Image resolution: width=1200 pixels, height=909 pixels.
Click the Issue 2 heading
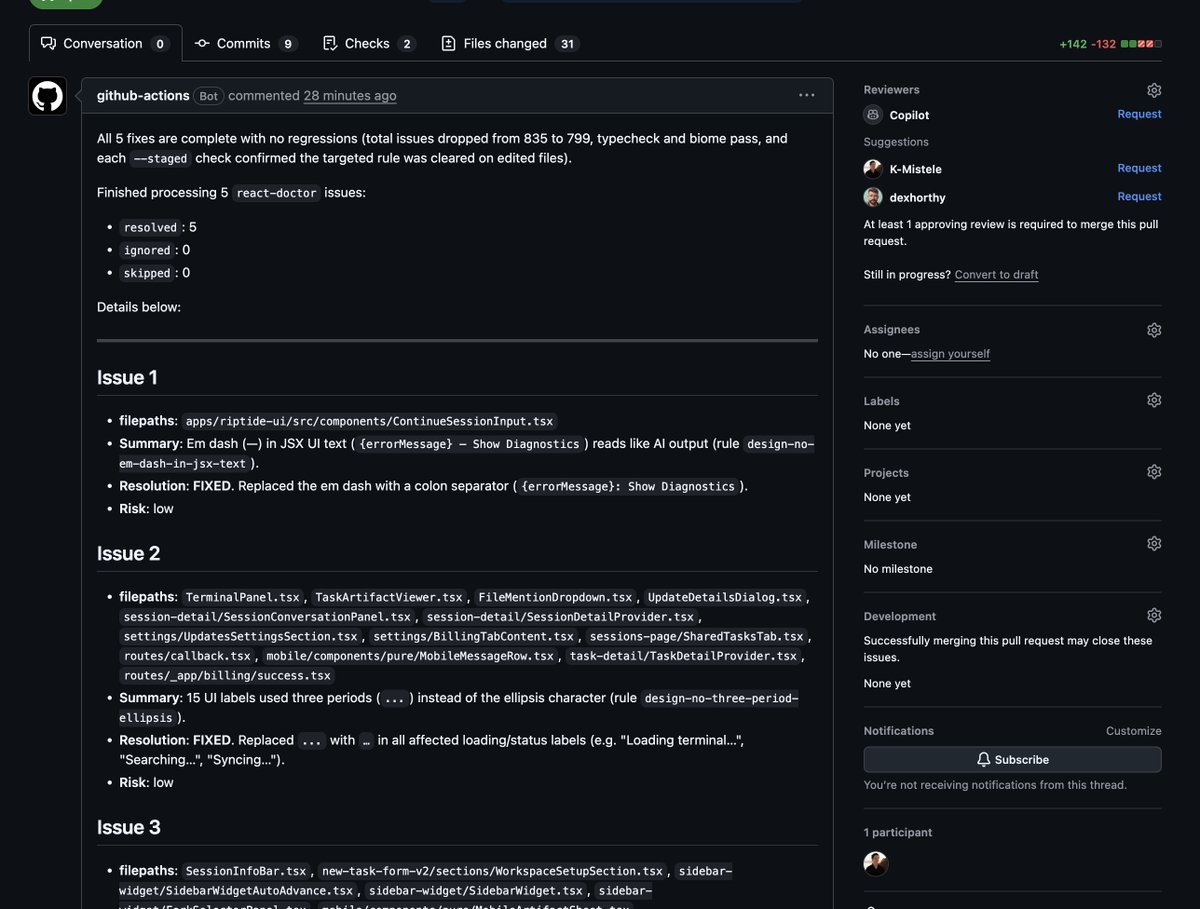point(128,554)
